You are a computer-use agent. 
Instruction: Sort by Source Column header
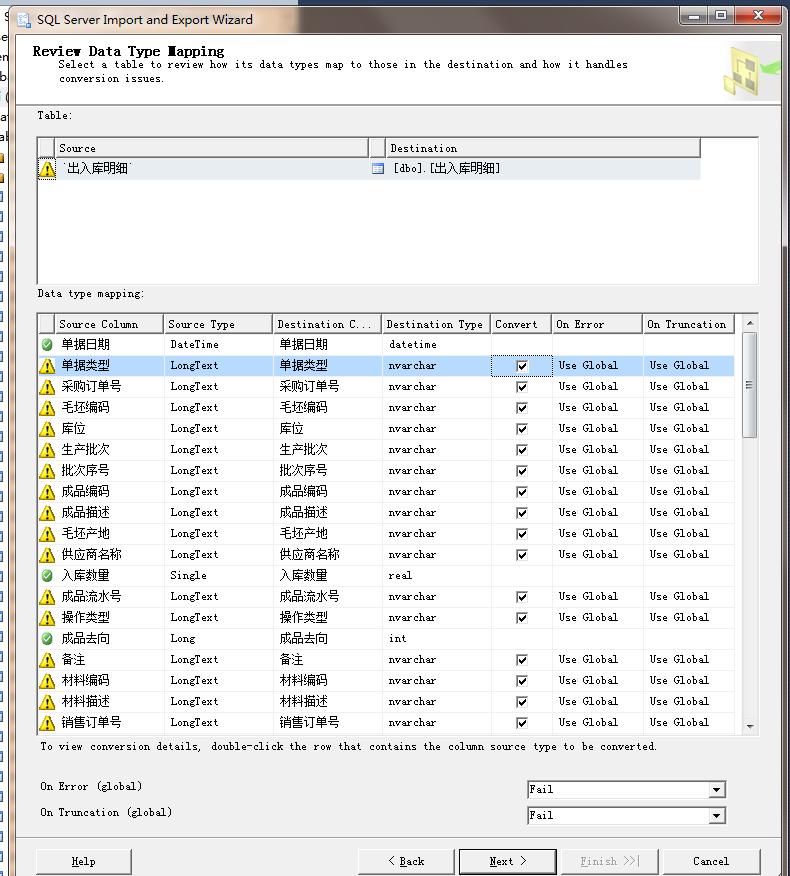click(109, 324)
